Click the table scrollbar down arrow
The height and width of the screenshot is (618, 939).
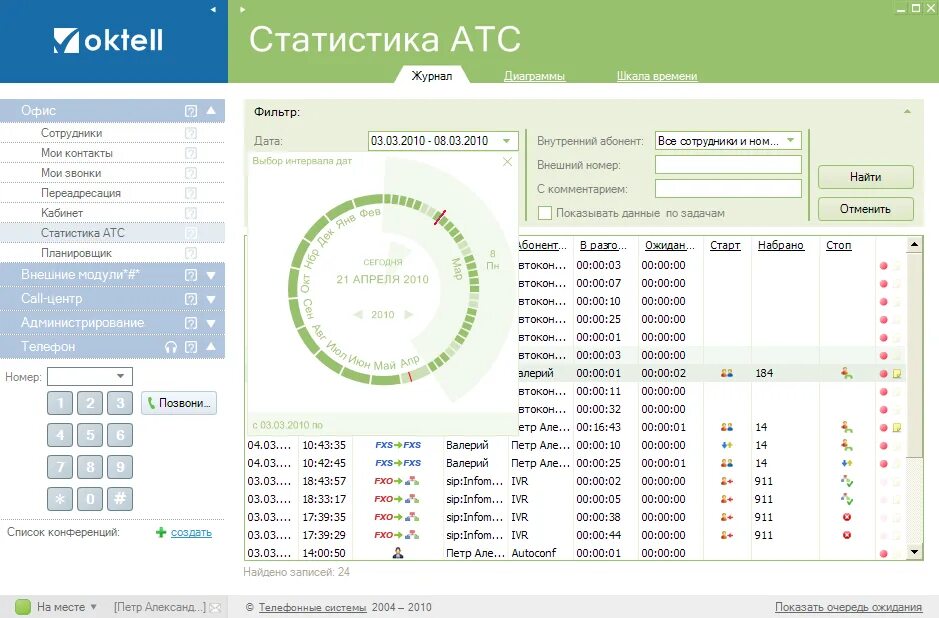[x=914, y=552]
